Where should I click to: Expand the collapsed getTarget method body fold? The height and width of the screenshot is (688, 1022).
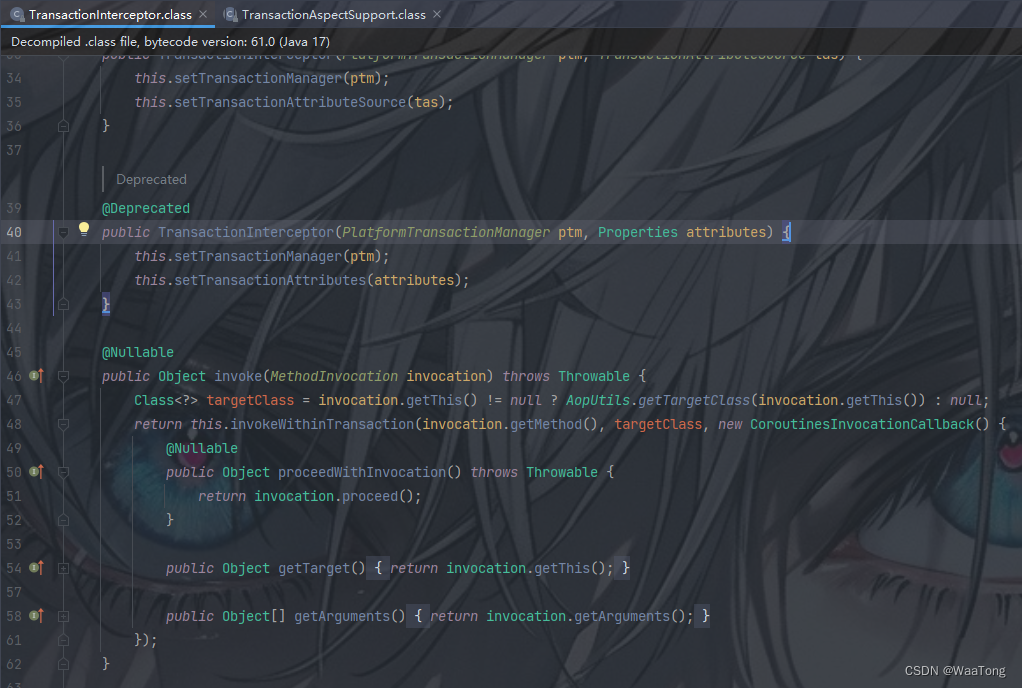tap(62, 567)
